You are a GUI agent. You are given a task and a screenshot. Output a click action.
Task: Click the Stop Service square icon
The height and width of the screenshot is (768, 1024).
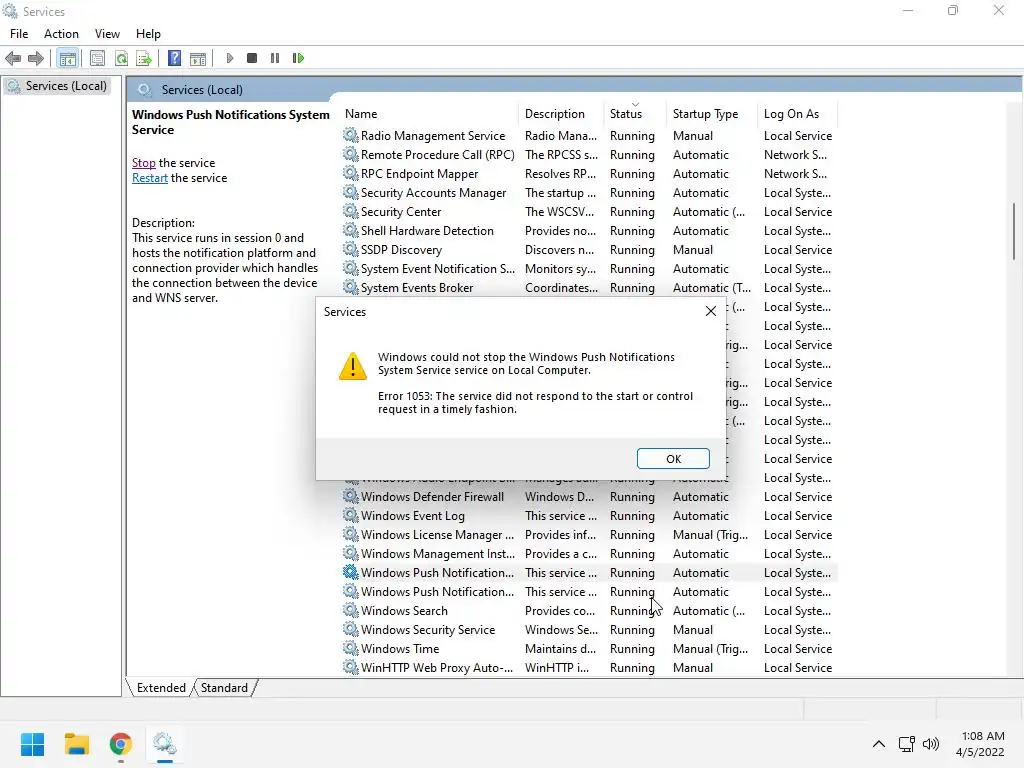tap(252, 58)
